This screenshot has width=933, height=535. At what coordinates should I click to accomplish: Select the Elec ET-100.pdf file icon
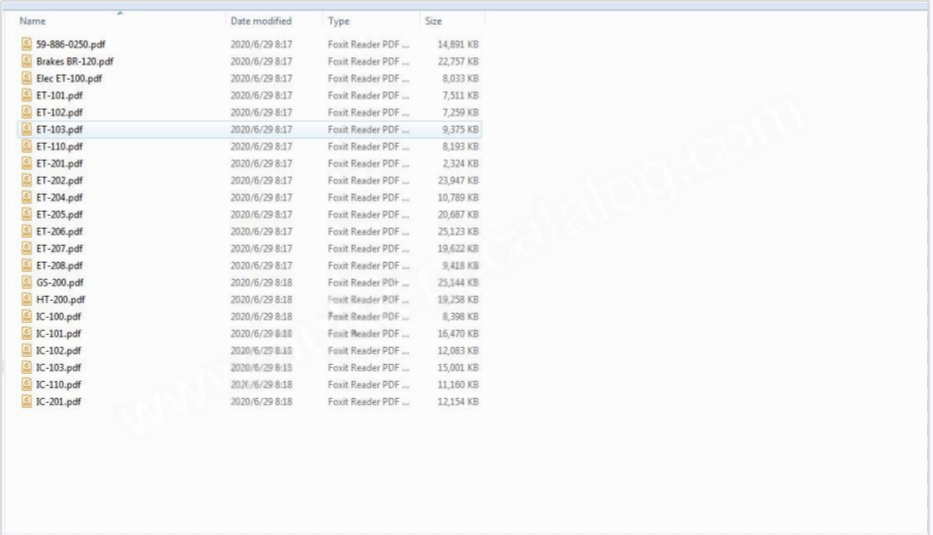coord(27,78)
